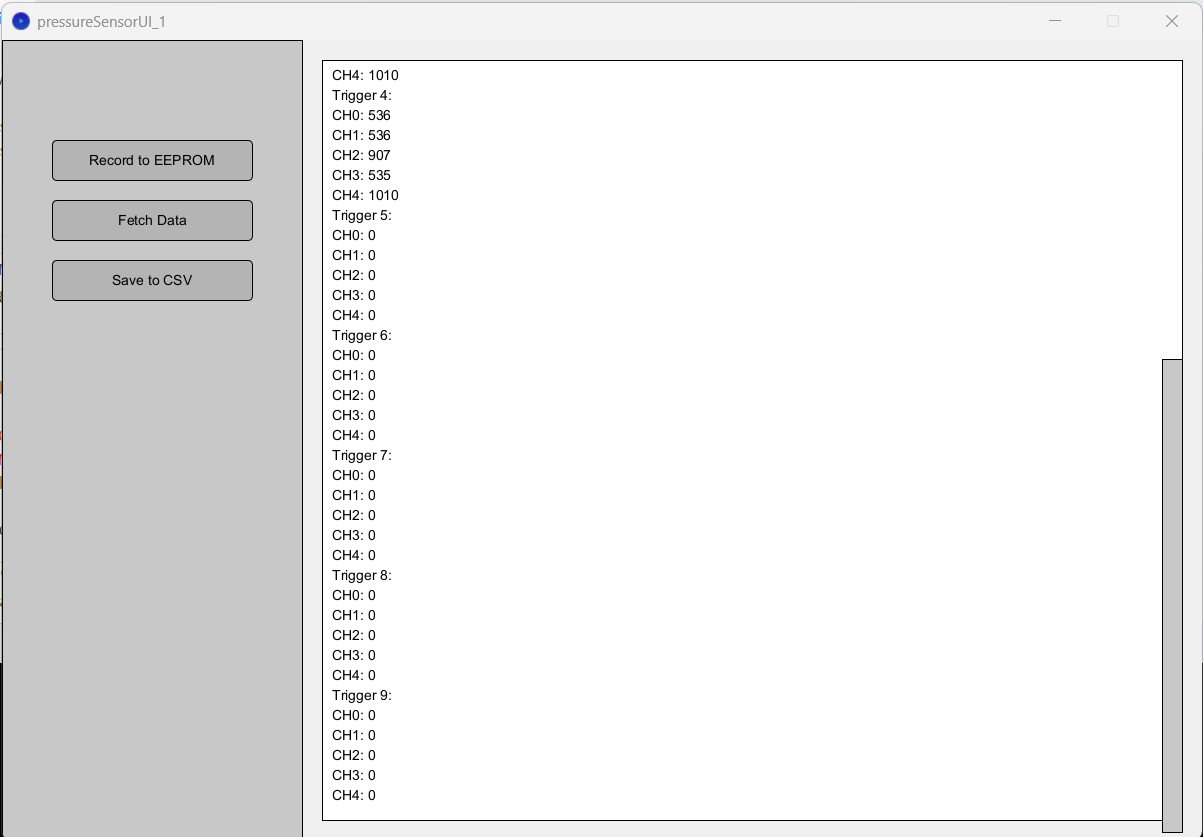Select the CH2: 907 reading line

(361, 155)
